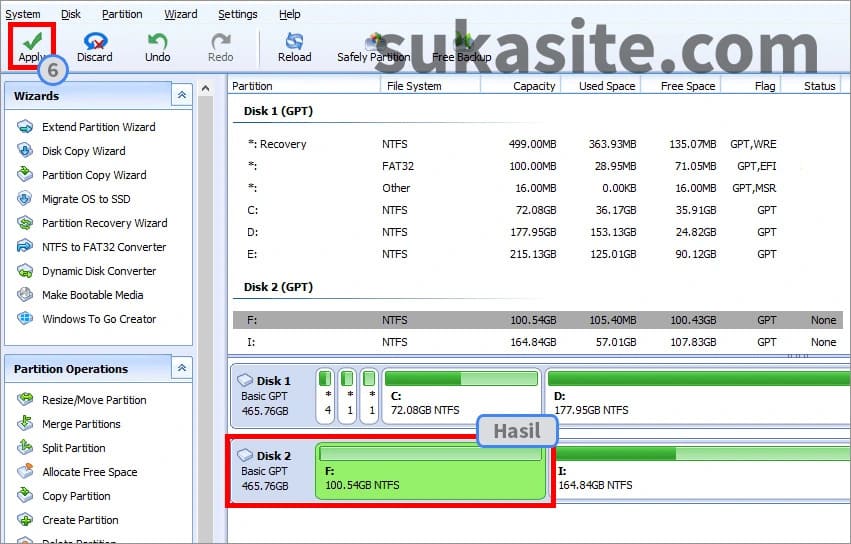This screenshot has width=851, height=544.
Task: Open Free Backup tool
Action: (x=462, y=47)
